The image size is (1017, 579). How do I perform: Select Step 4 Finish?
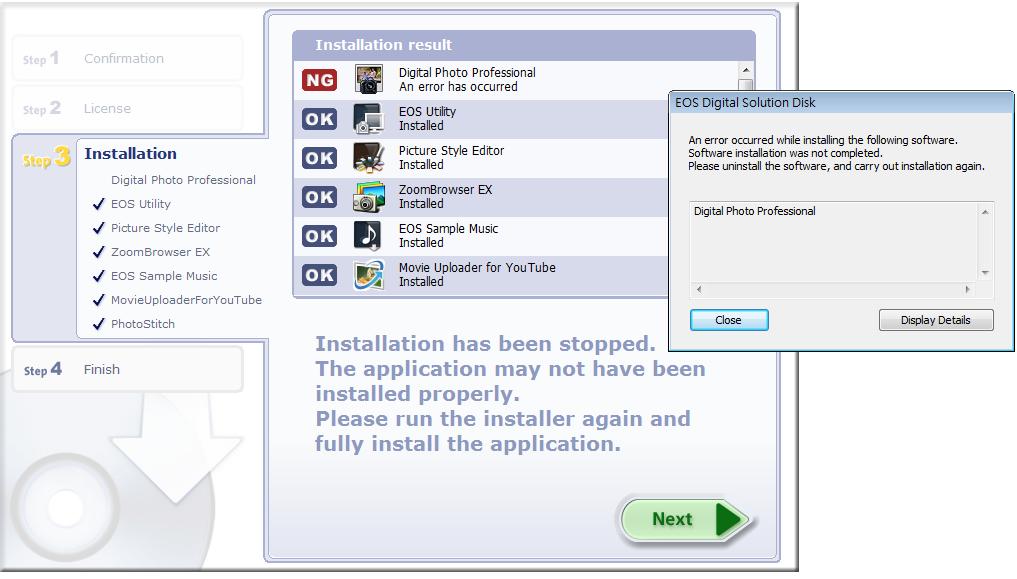pyautogui.click(x=127, y=369)
